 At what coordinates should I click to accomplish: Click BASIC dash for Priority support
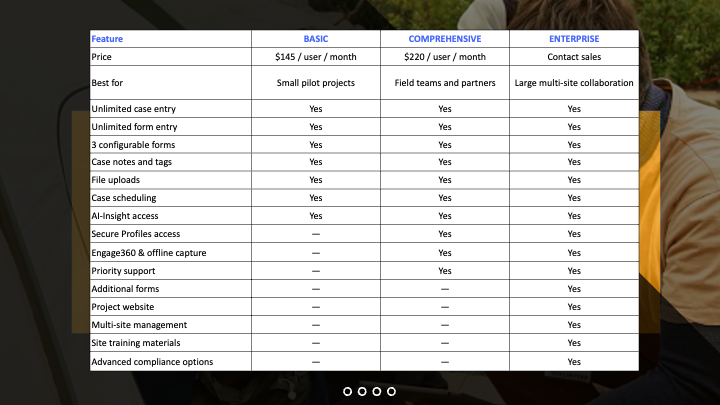(x=316, y=271)
